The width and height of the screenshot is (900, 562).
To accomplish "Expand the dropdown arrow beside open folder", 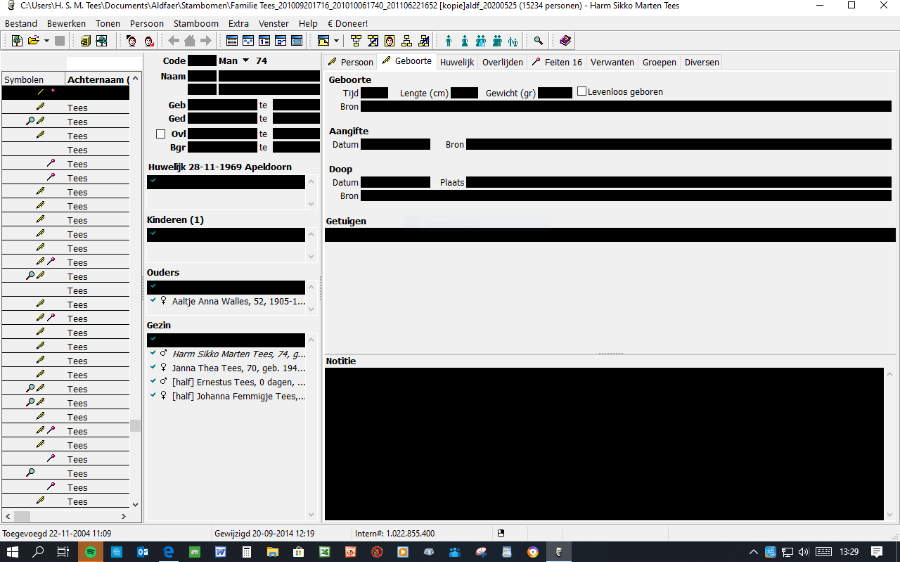I will (47, 41).
